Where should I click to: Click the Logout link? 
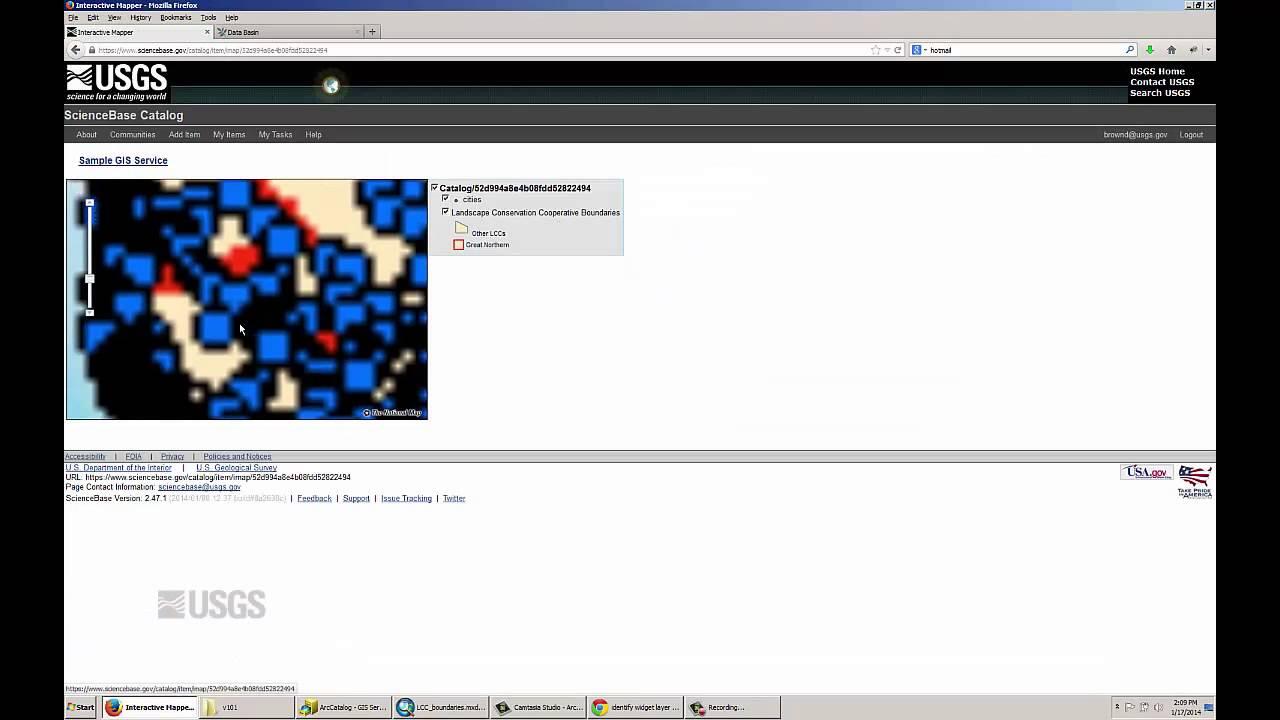coord(1191,134)
